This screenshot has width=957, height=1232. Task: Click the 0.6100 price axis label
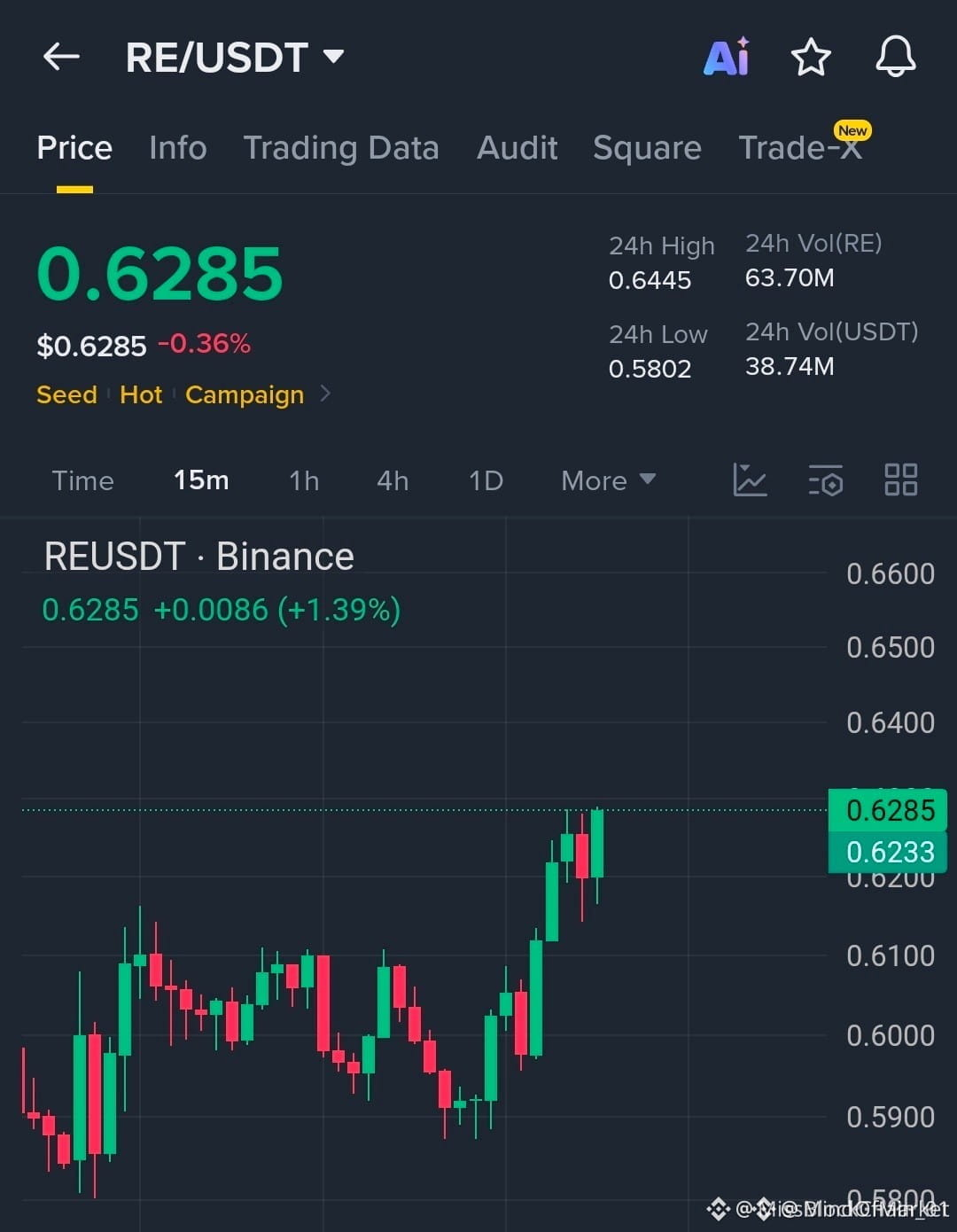point(891,956)
